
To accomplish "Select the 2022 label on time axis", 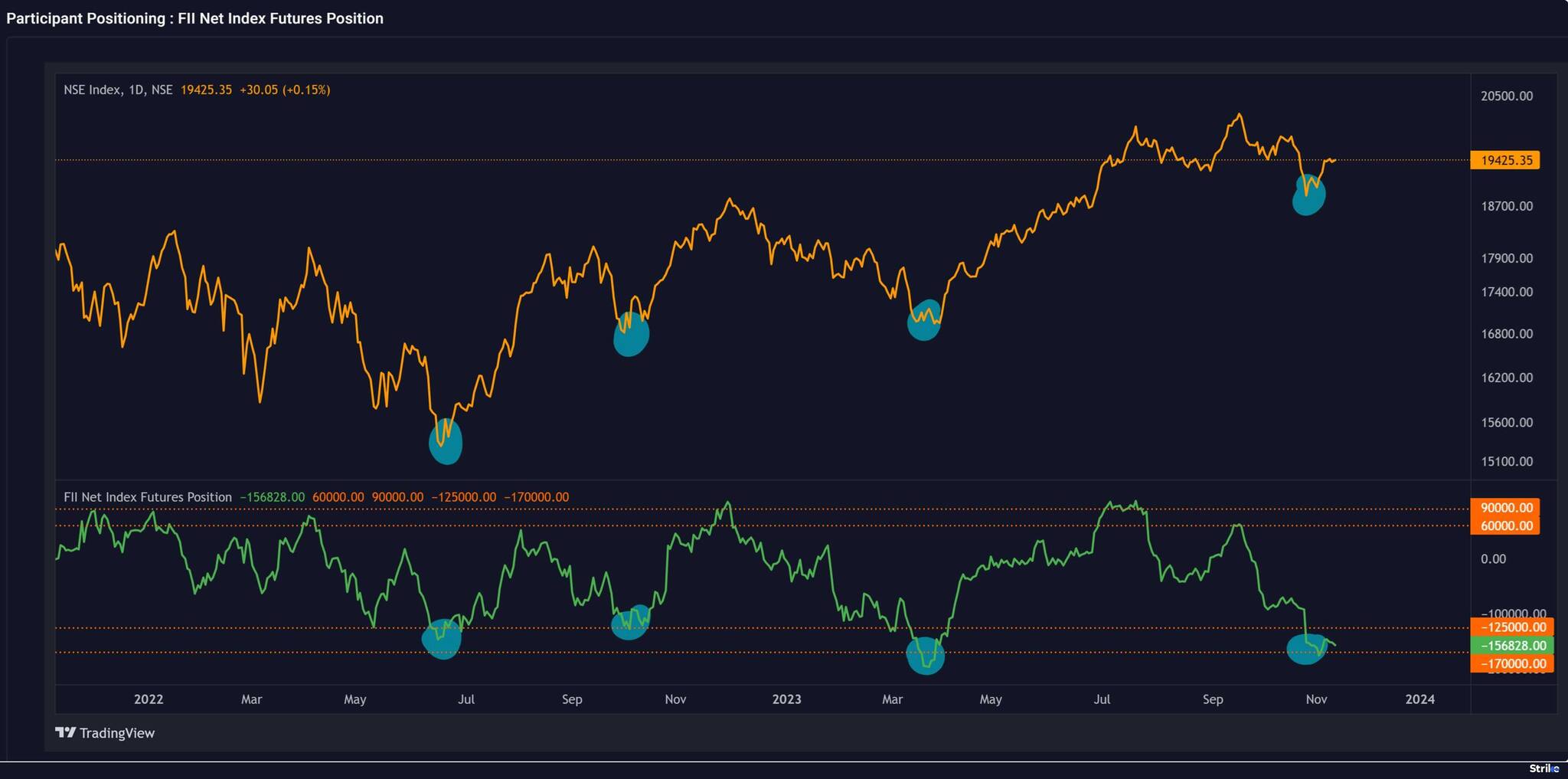I will coord(149,699).
